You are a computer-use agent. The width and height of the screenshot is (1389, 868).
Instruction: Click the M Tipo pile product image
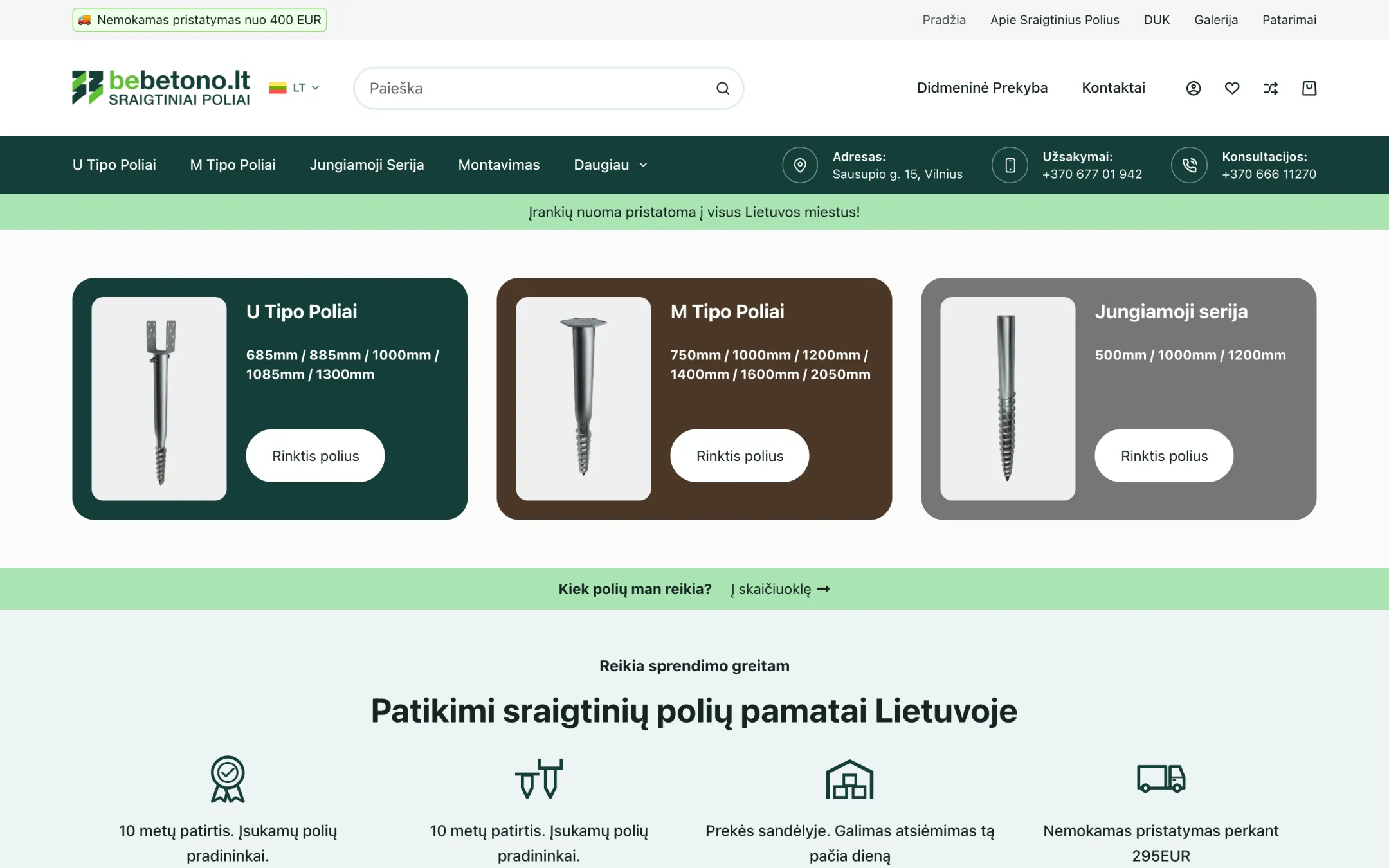click(x=583, y=399)
